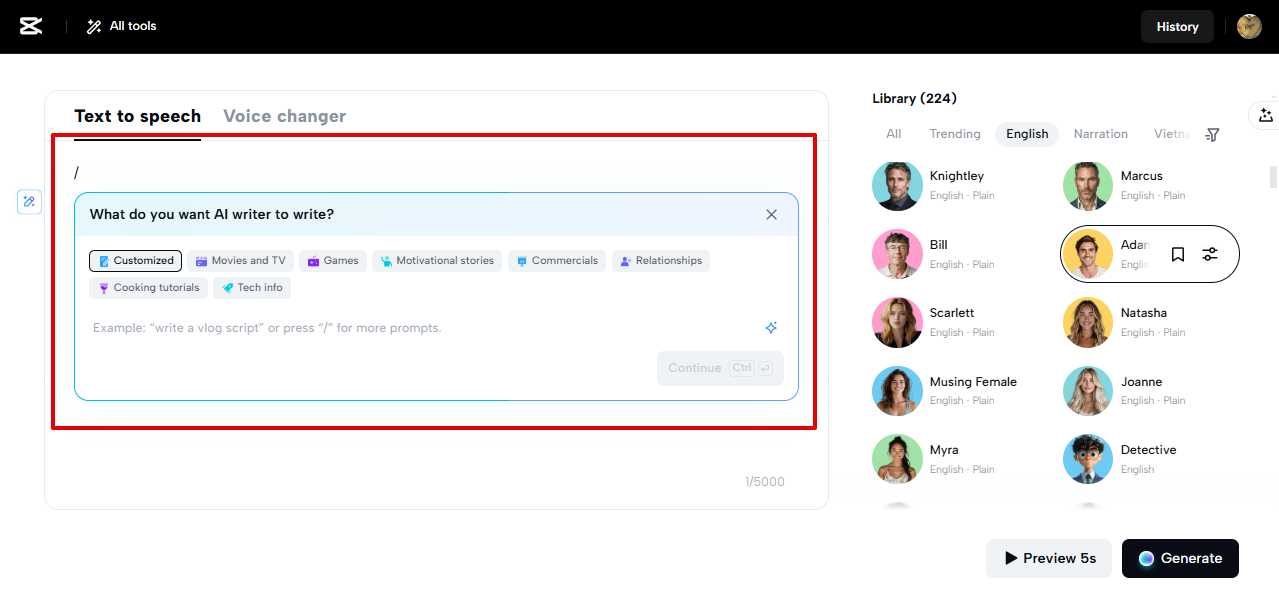Select the Relationships prompt category

coord(661,261)
